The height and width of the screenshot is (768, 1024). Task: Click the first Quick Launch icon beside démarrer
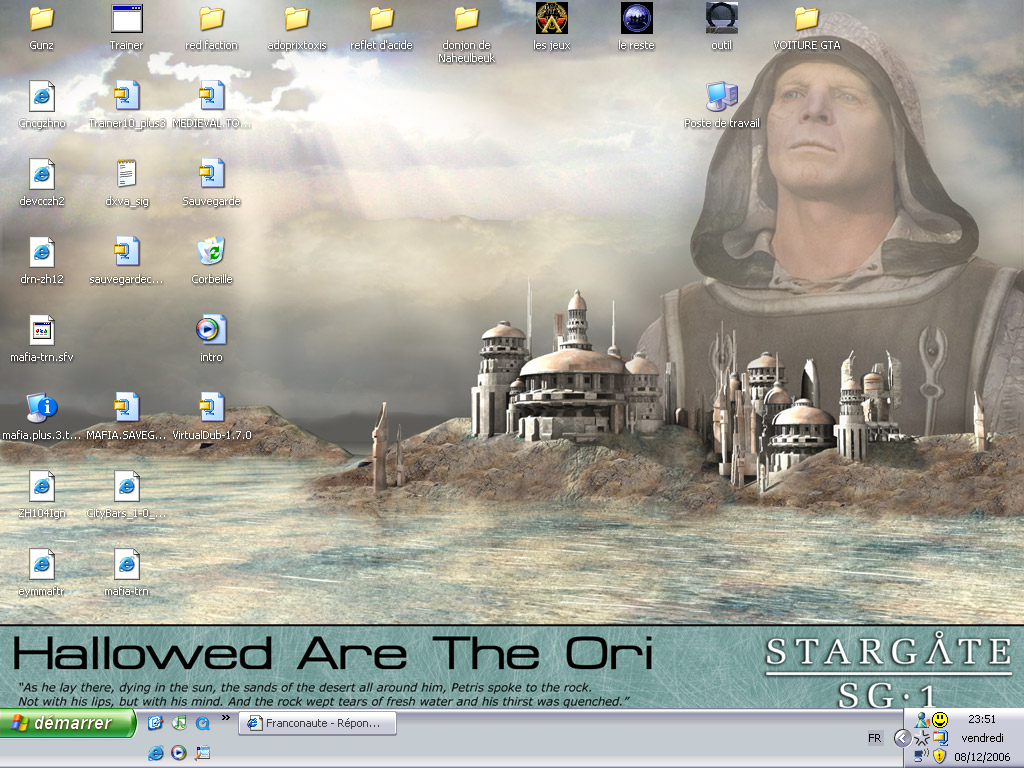155,722
